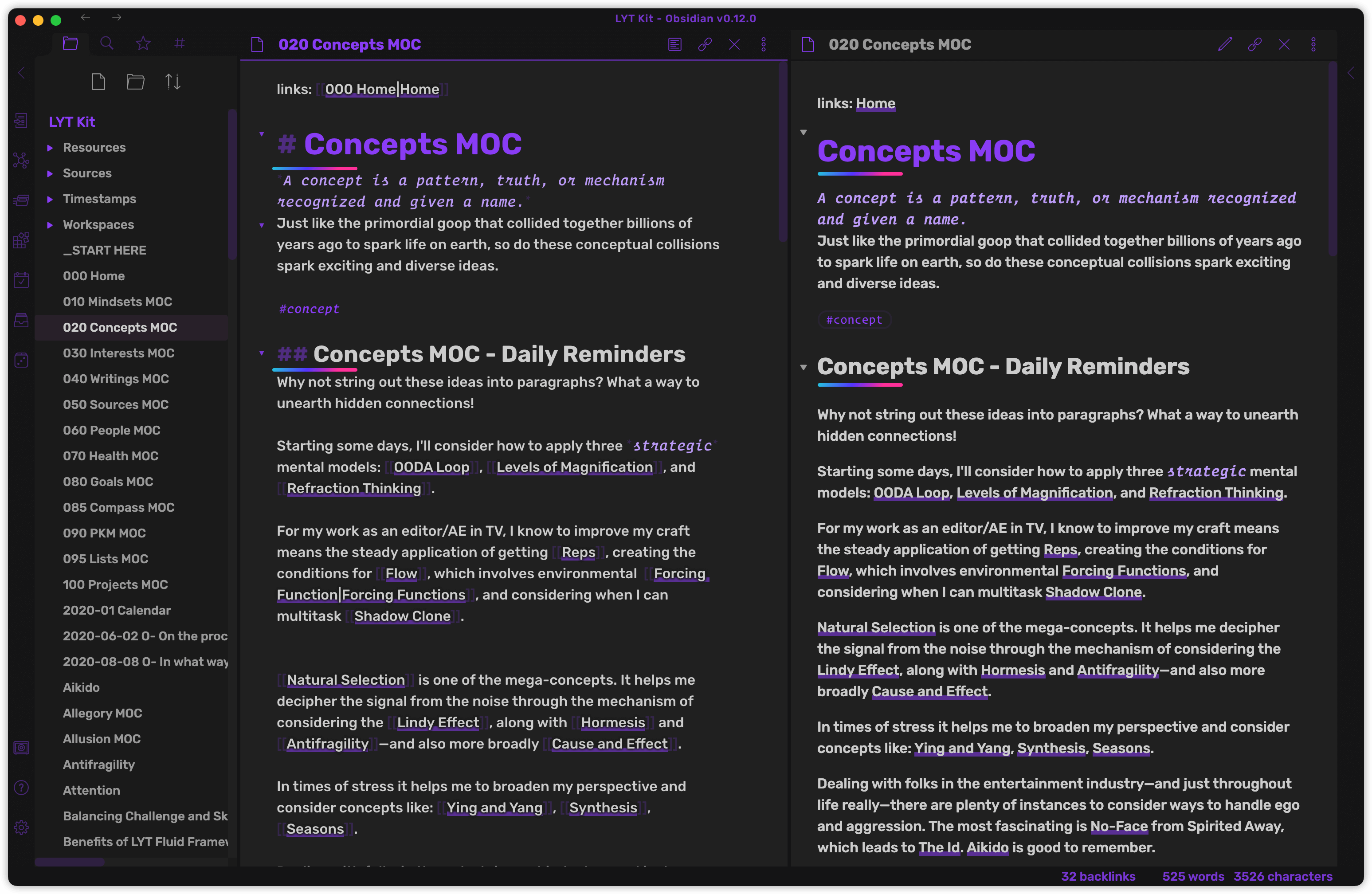Open more options in right pane
This screenshot has height=894, width=1372.
click(1313, 44)
